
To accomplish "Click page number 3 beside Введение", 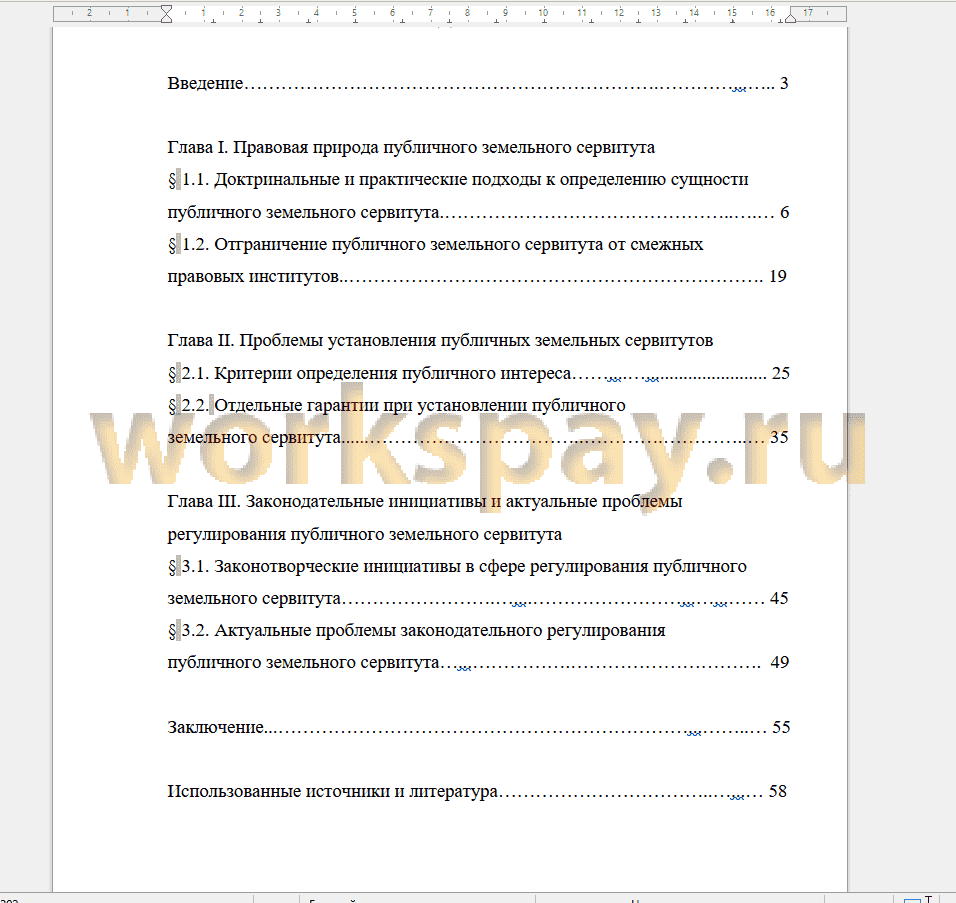I will pos(784,83).
